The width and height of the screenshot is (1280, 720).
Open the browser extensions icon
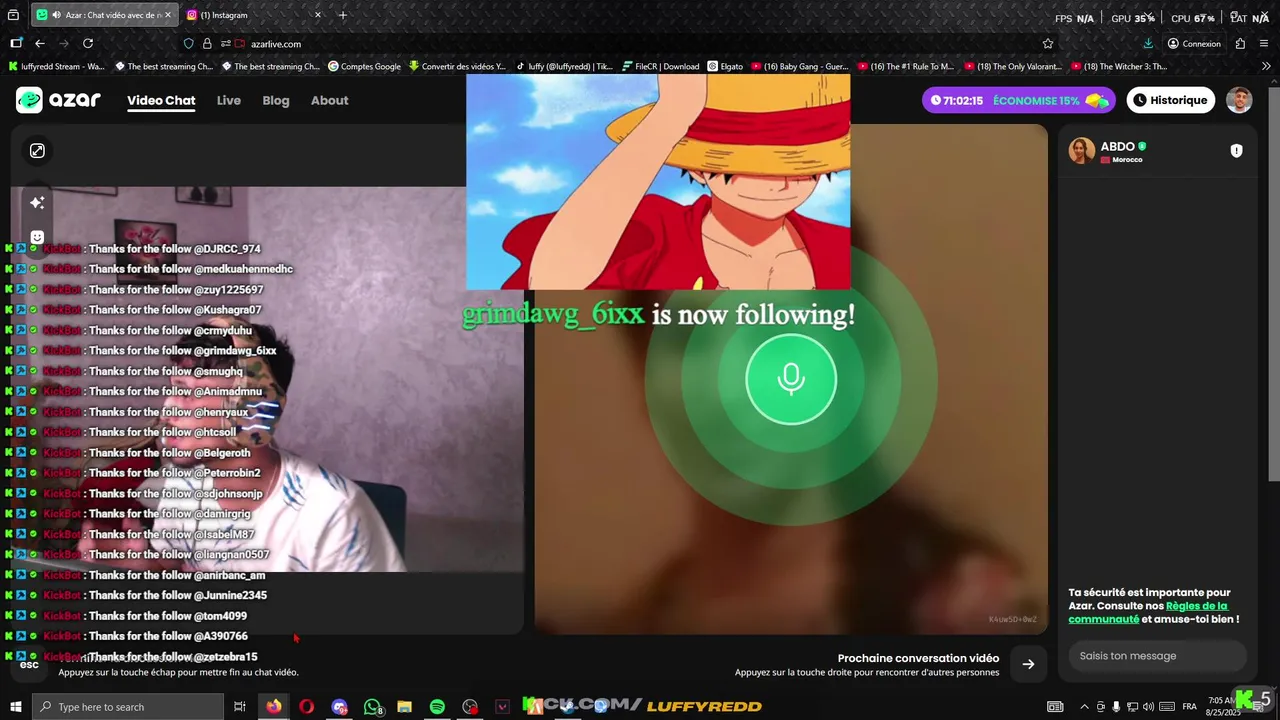(x=1240, y=43)
